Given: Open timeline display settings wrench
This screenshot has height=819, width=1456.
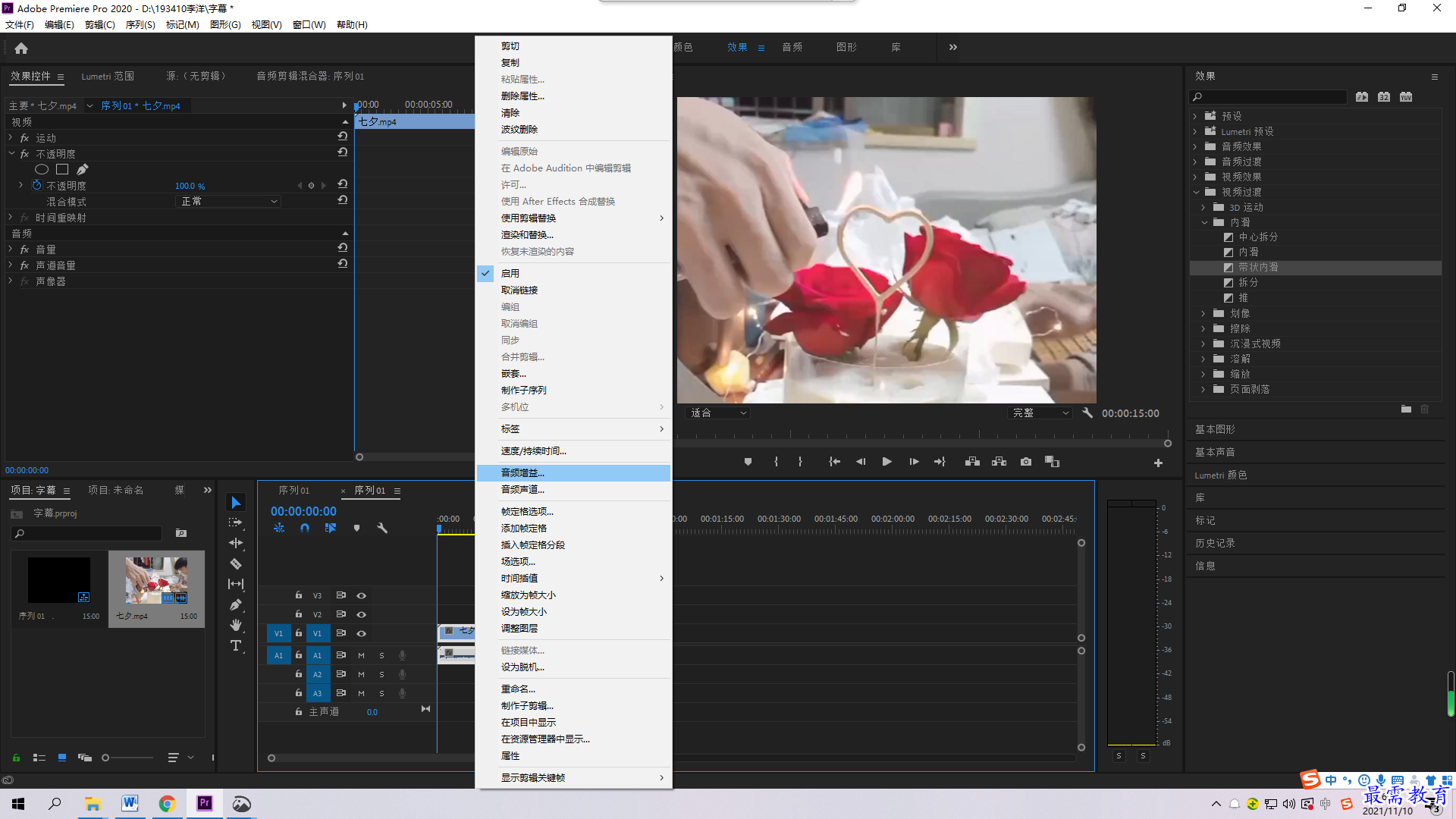Looking at the screenshot, I should point(382,528).
